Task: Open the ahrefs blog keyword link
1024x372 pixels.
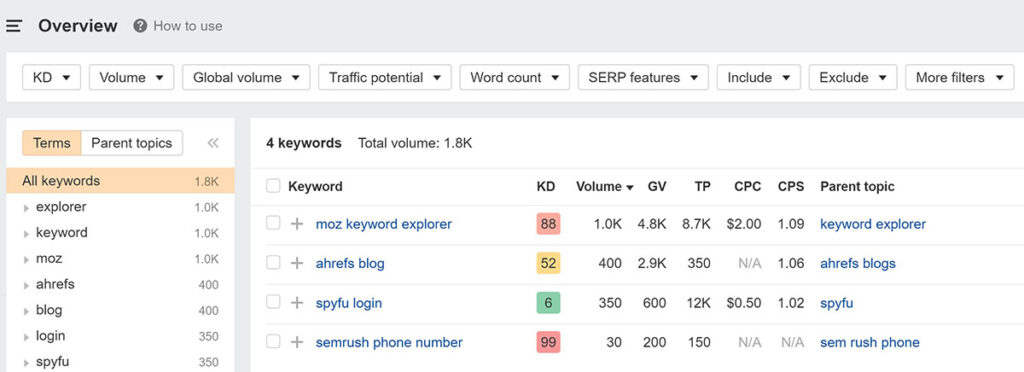Action: click(x=350, y=264)
